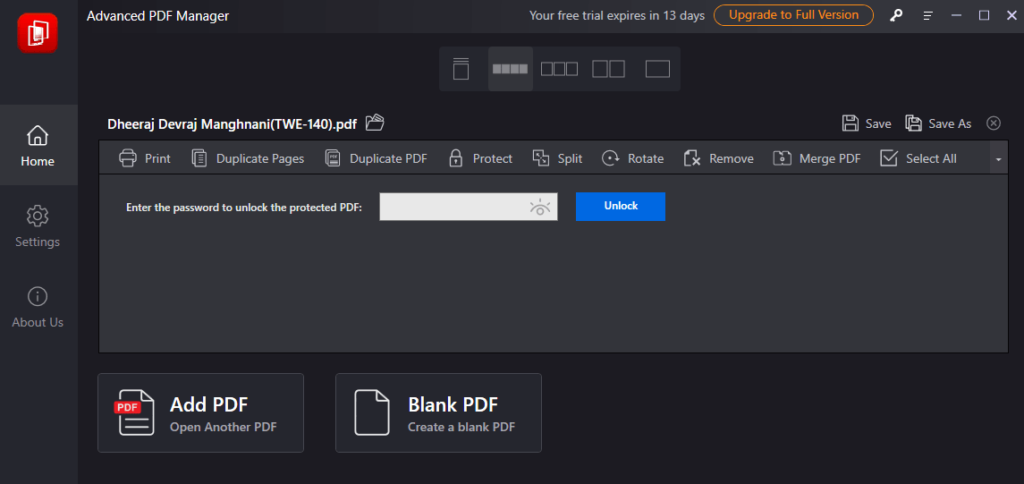Click the Protect lock tool

pyautogui.click(x=480, y=158)
